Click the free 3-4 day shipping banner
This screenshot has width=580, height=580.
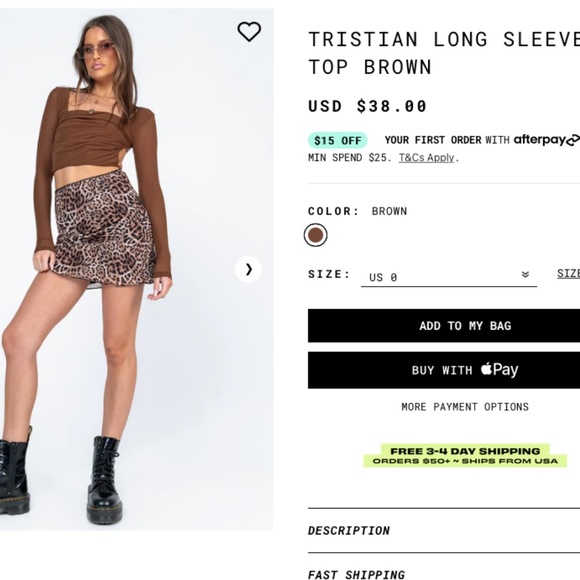point(465,456)
